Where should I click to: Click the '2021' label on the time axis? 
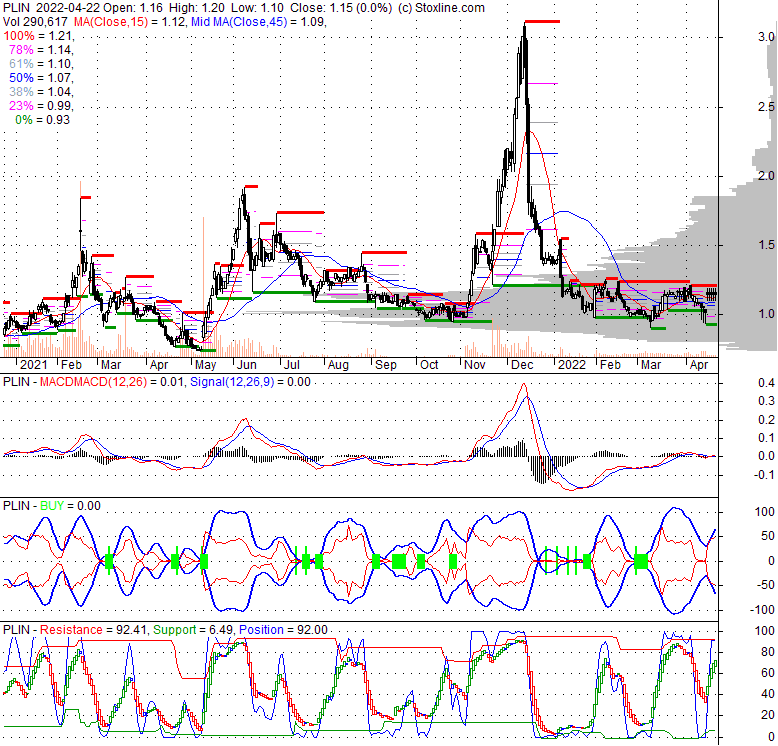click(34, 365)
